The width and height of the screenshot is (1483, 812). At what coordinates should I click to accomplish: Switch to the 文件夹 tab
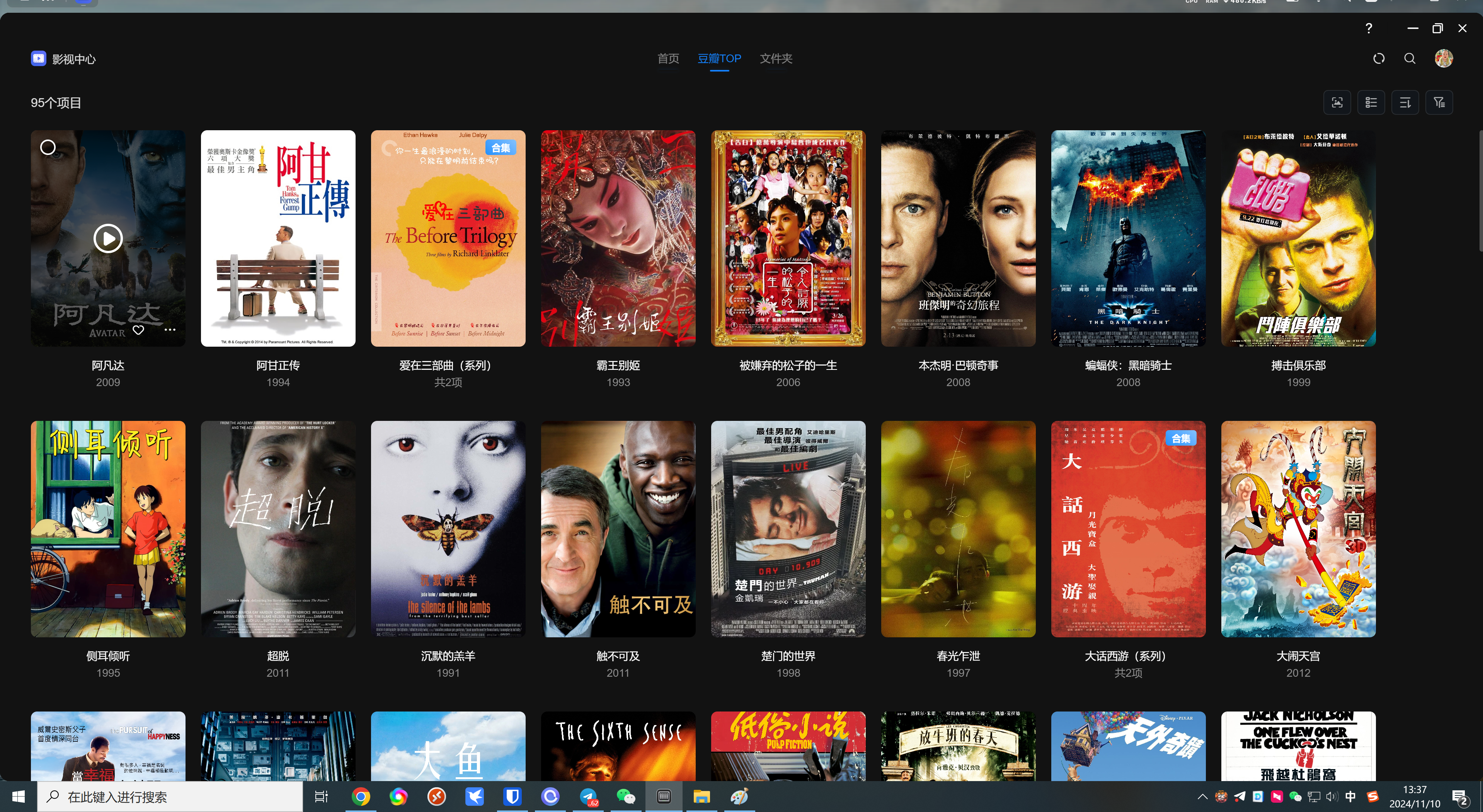[x=775, y=59]
